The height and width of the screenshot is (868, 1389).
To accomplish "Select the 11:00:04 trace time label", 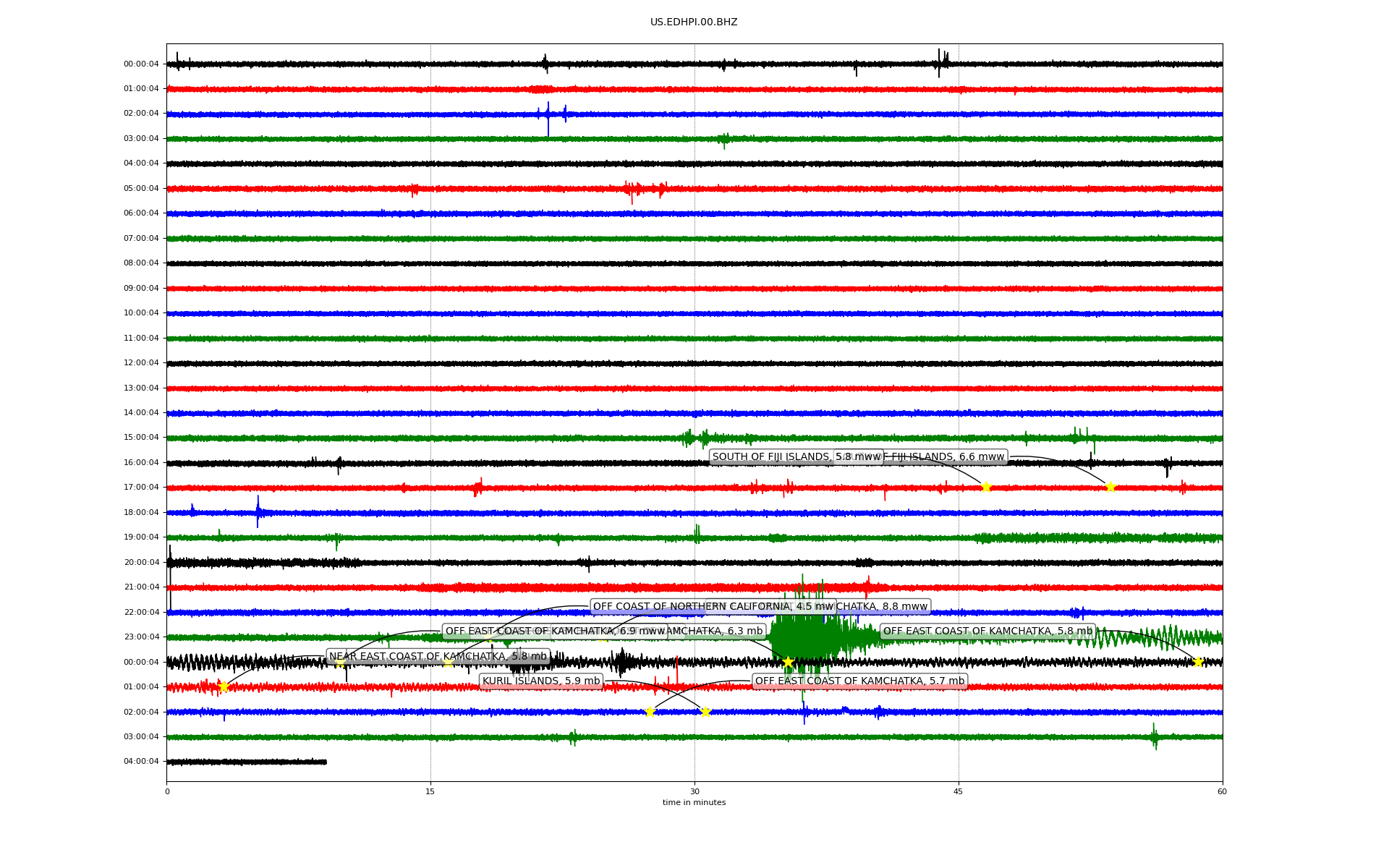I will pyautogui.click(x=141, y=339).
